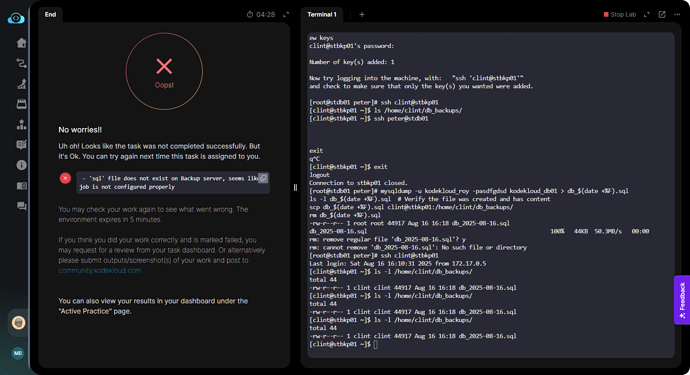Screen dimensions: 690x375
Task: Open learning paths route icon
Action: (x=21, y=63)
